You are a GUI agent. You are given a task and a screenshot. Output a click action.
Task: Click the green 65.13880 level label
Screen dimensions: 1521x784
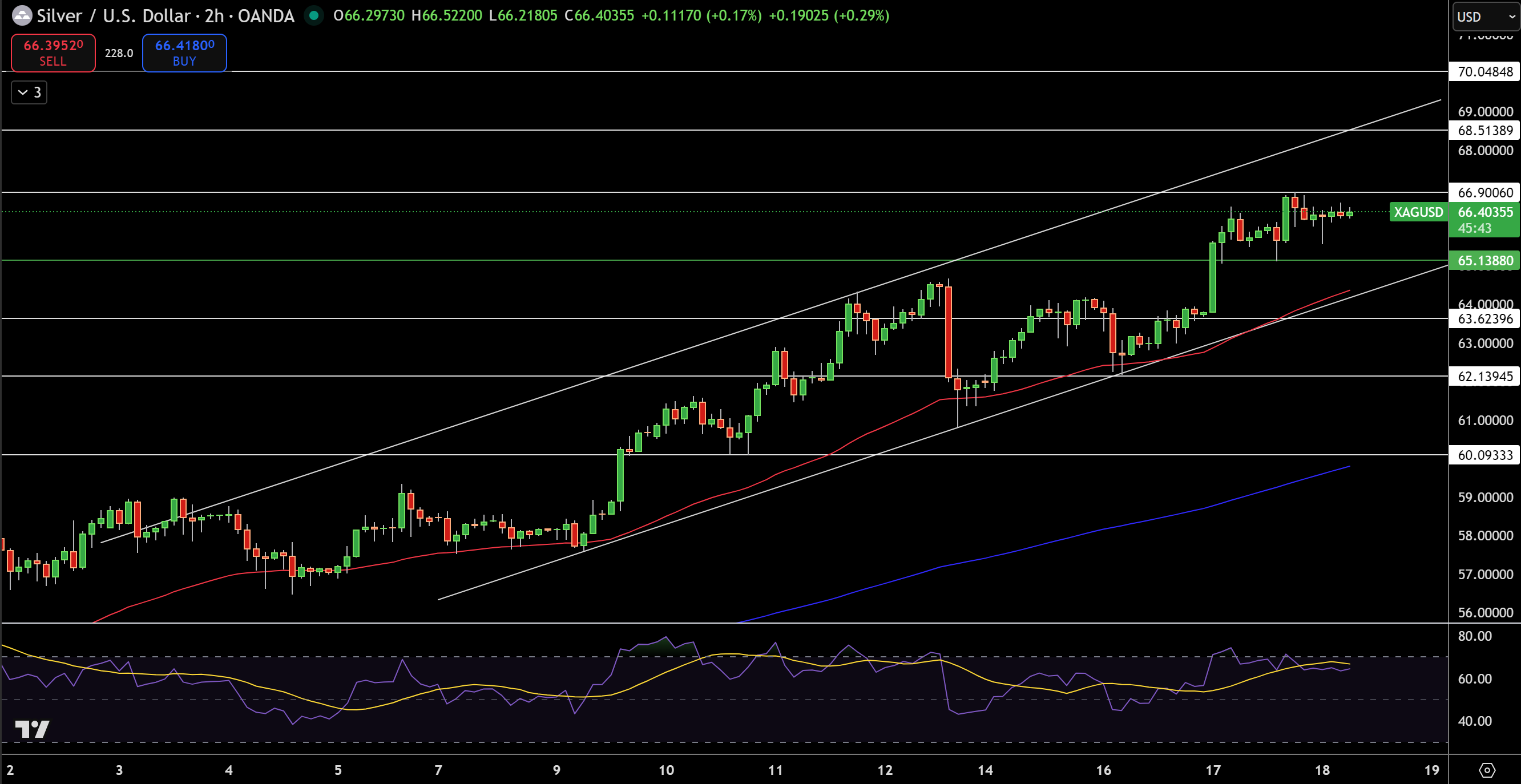pos(1484,260)
